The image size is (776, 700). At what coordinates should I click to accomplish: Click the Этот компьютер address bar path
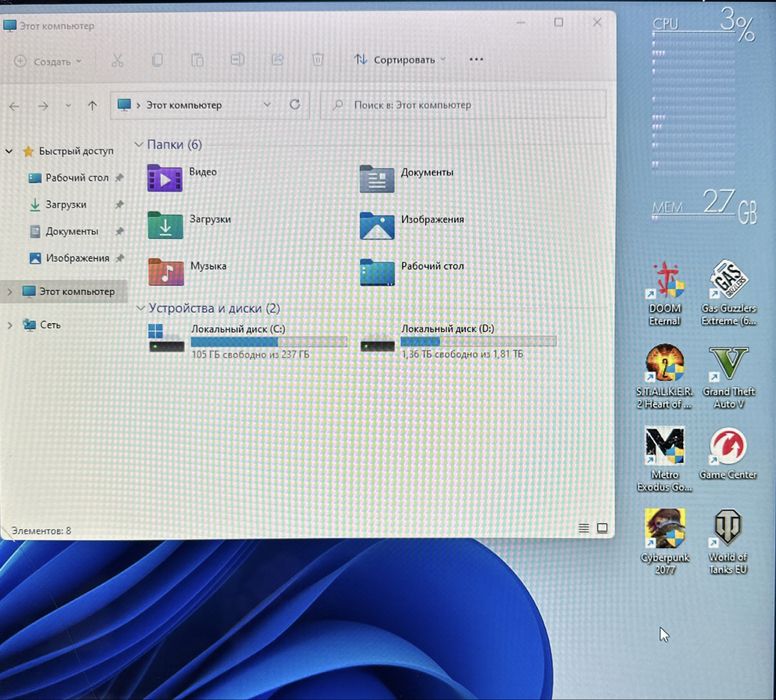(184, 105)
